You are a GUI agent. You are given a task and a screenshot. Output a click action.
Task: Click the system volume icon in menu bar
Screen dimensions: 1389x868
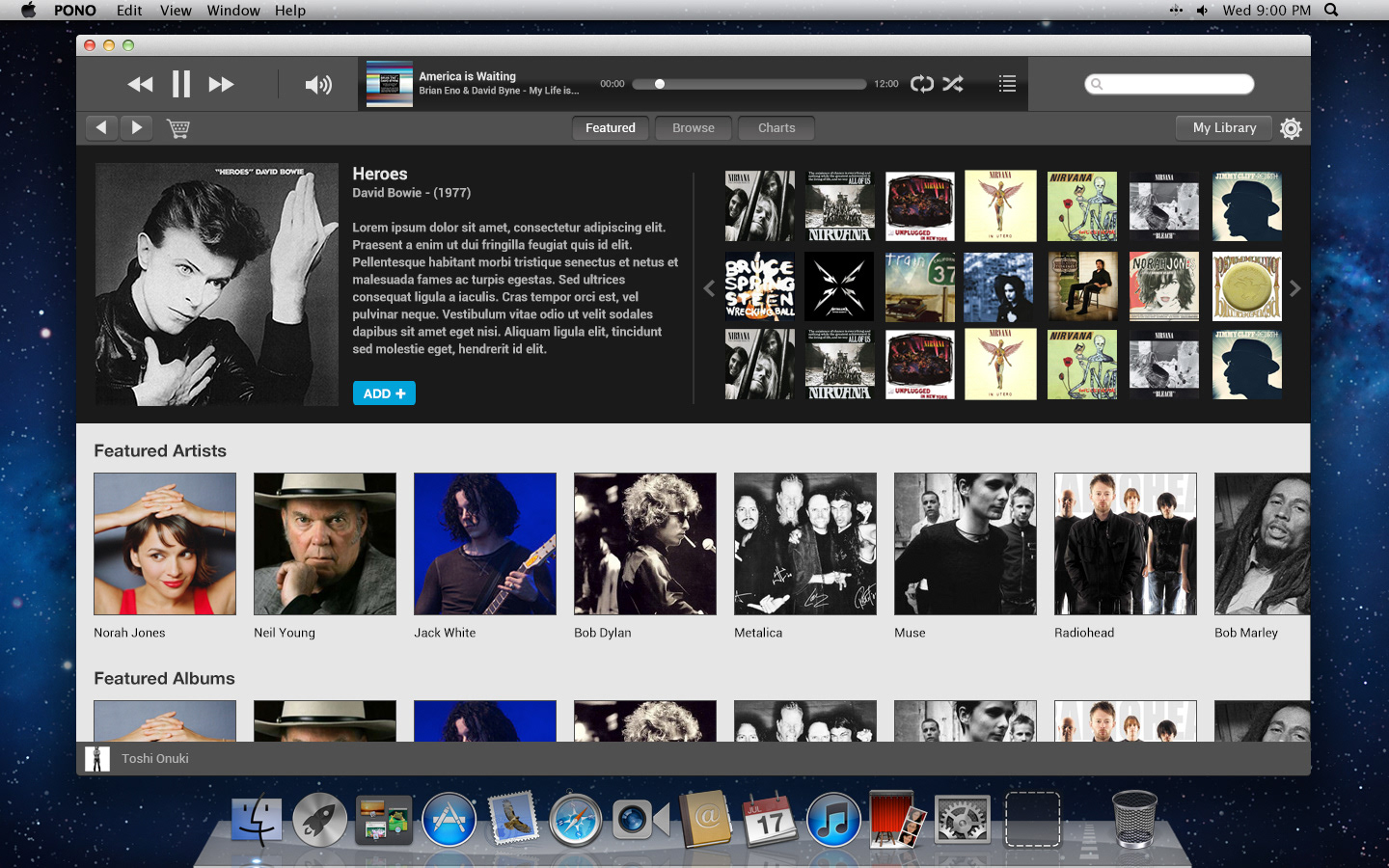point(1202,11)
